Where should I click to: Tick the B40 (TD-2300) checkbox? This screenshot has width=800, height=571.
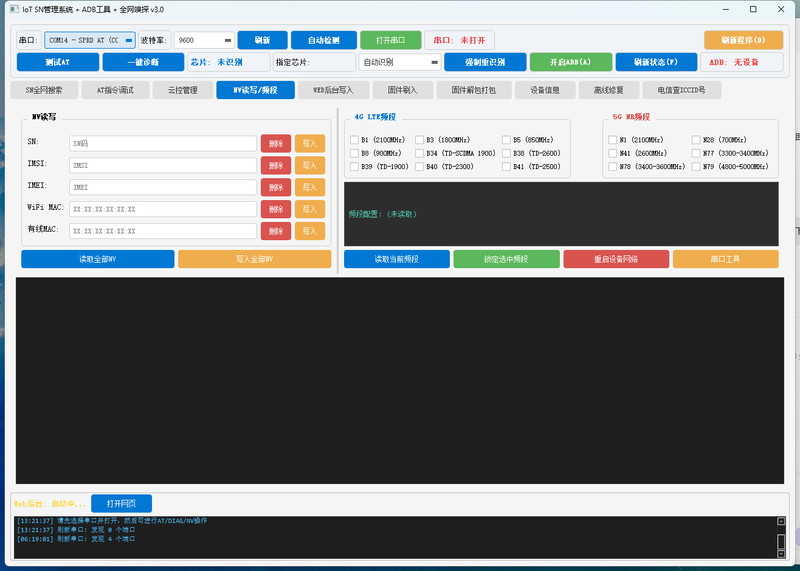click(x=419, y=166)
